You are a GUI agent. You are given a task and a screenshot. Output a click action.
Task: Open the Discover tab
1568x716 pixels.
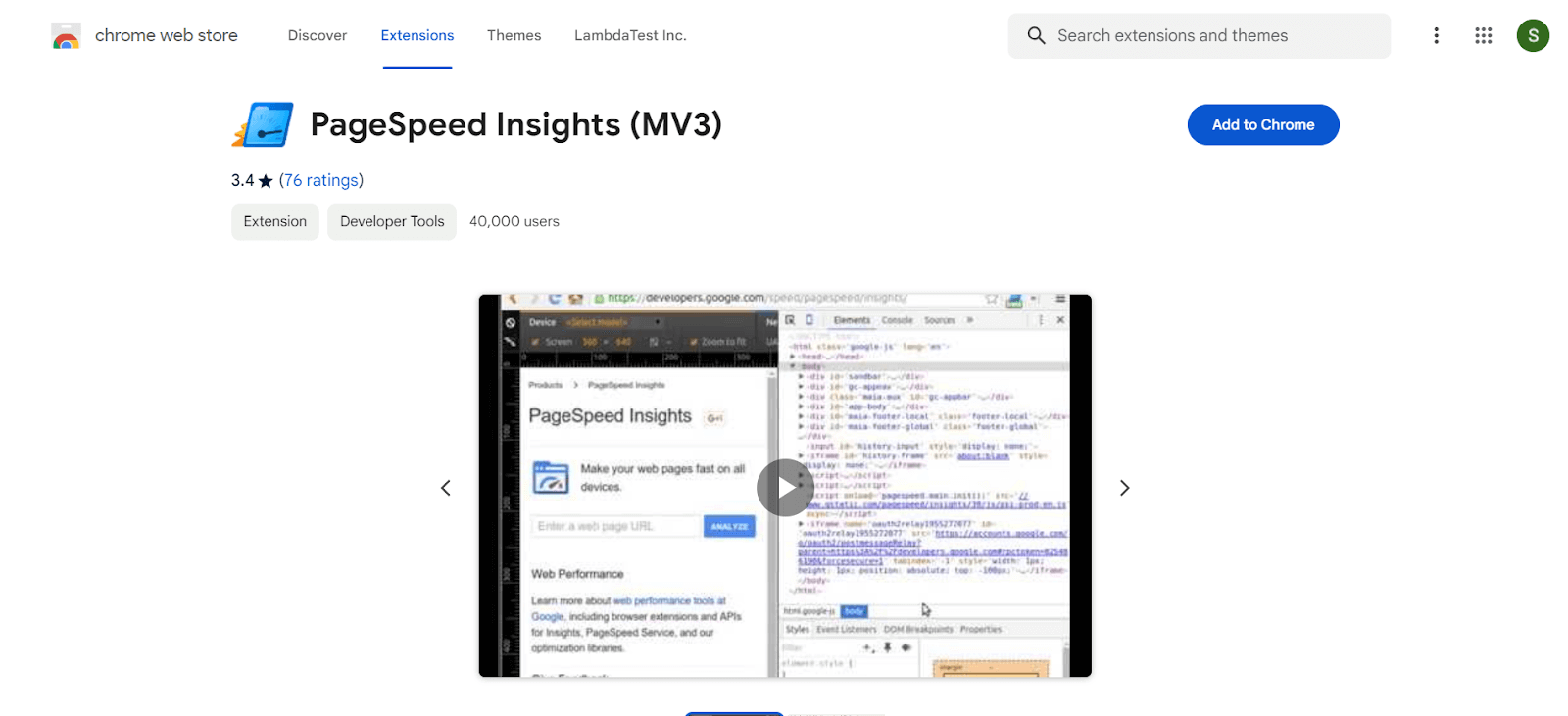click(x=318, y=35)
